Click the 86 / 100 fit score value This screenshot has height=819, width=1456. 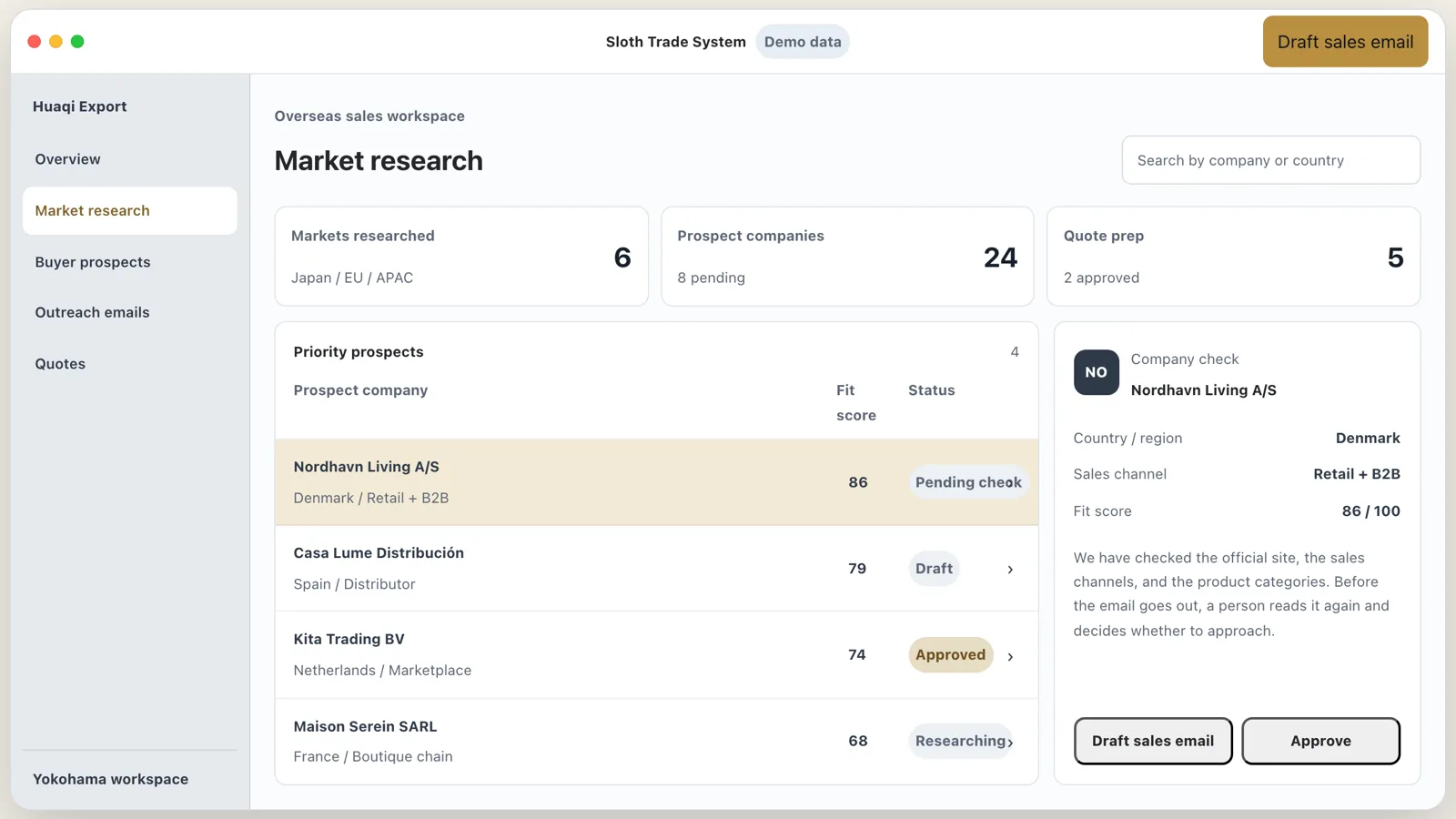(1371, 511)
